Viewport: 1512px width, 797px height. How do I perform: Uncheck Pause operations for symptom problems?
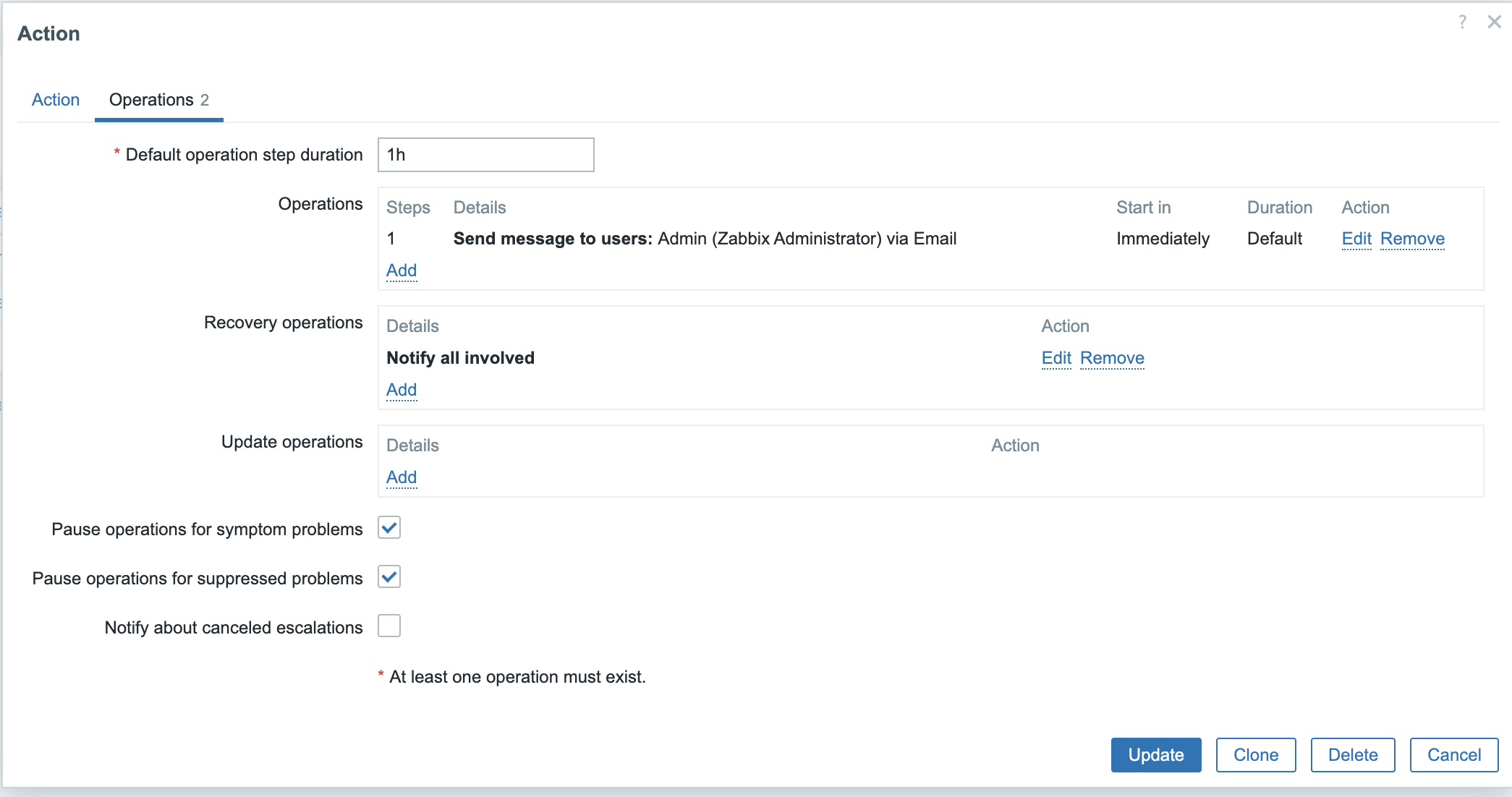pyautogui.click(x=389, y=528)
